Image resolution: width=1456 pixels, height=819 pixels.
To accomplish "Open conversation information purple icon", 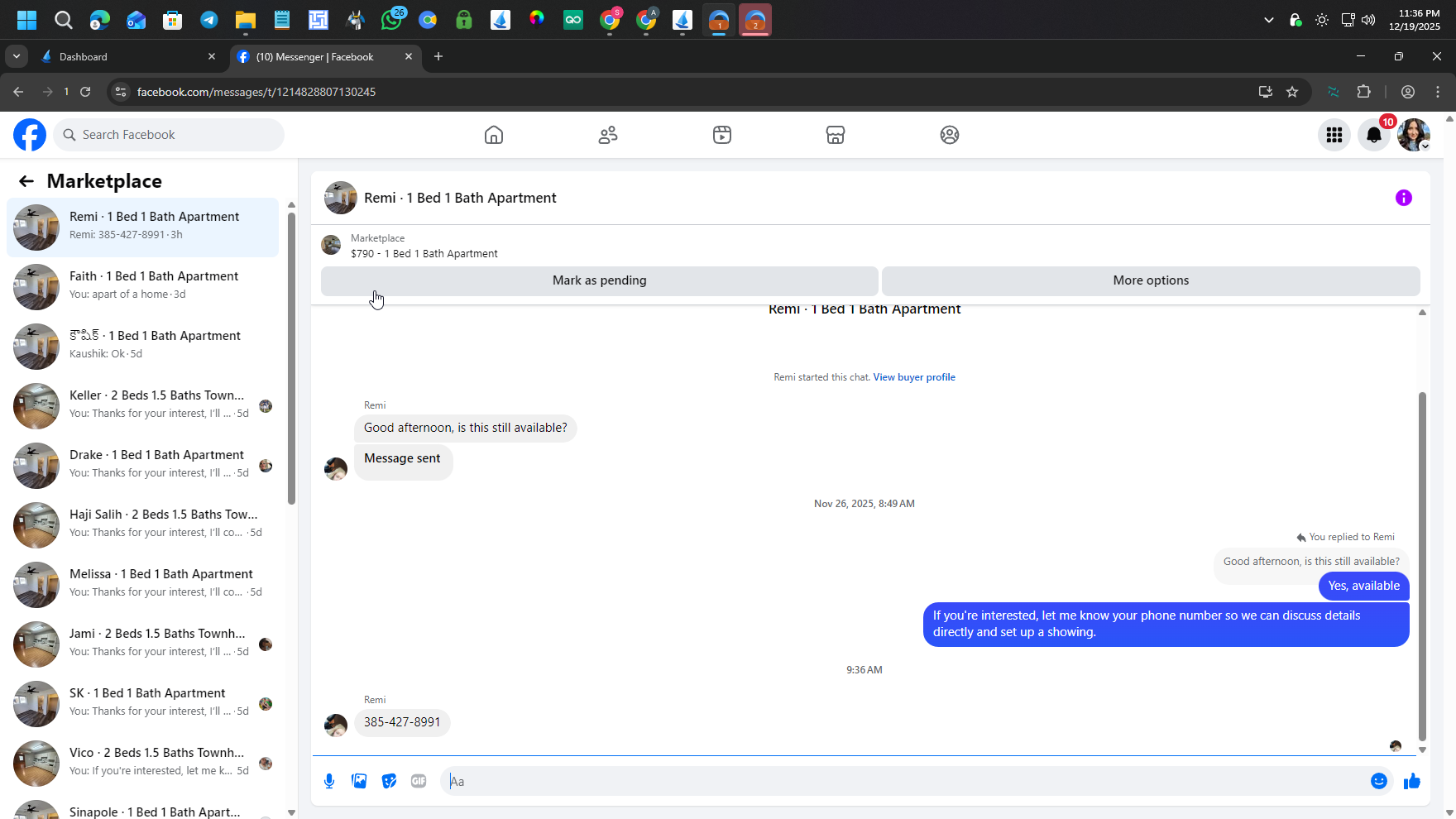I will coord(1404,198).
